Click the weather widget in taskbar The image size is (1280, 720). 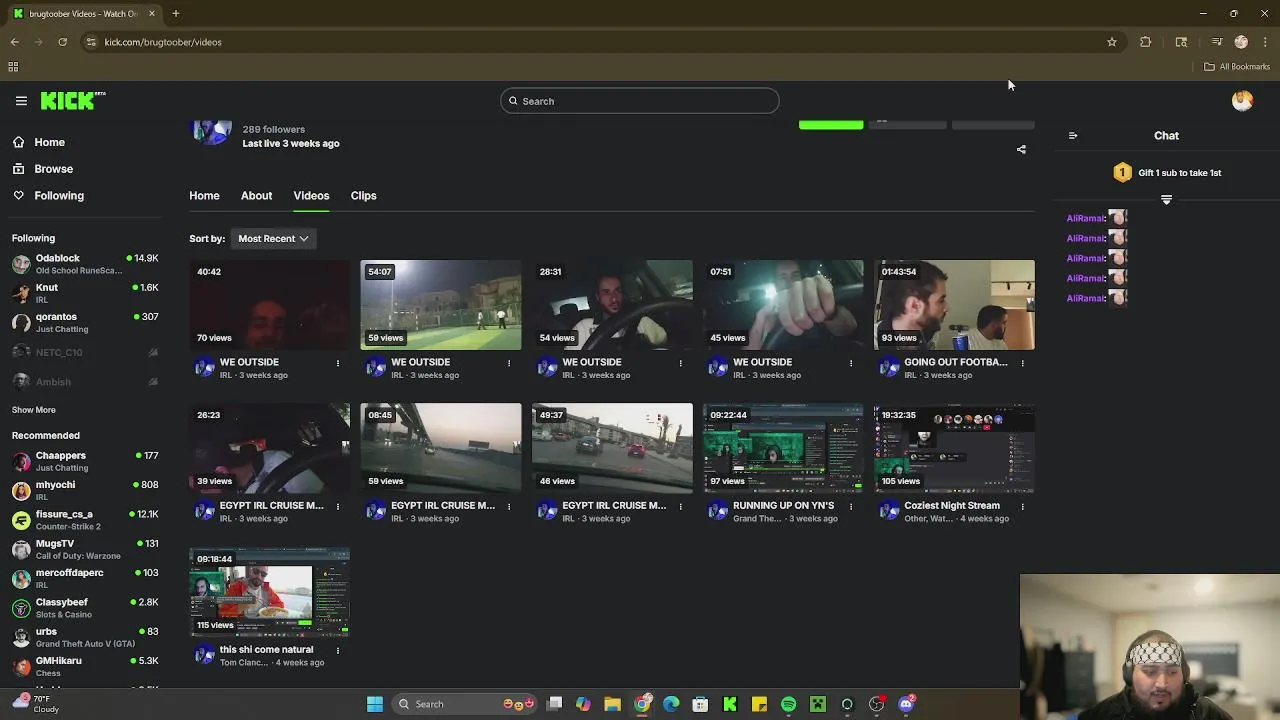37,704
